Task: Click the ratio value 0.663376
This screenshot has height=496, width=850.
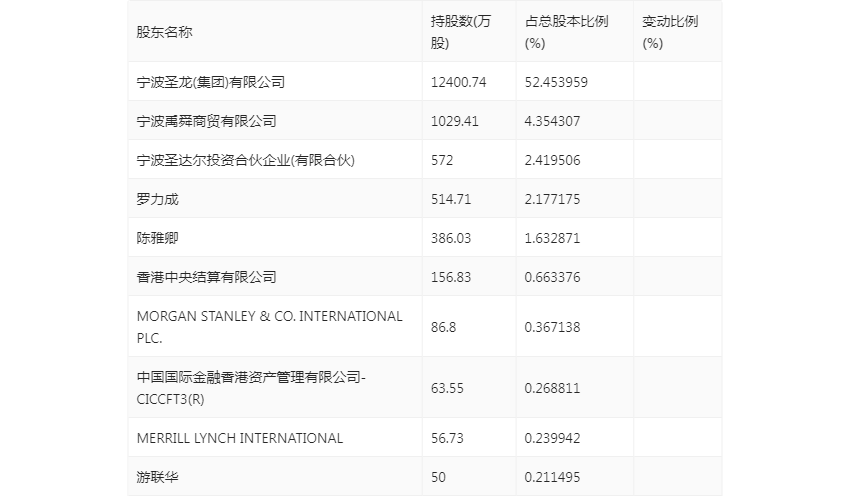Action: pos(552,277)
